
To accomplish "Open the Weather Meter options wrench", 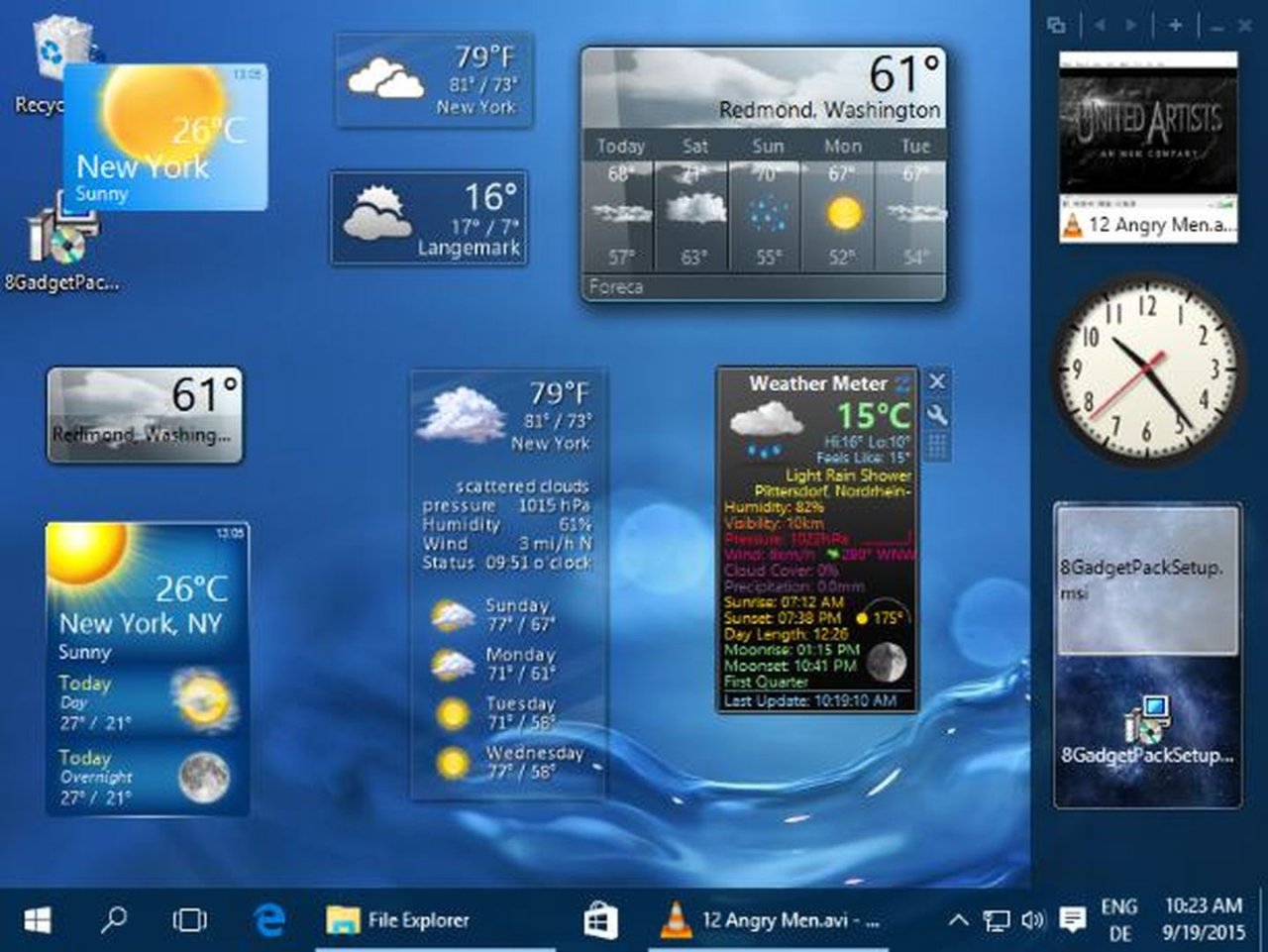I will [x=937, y=415].
